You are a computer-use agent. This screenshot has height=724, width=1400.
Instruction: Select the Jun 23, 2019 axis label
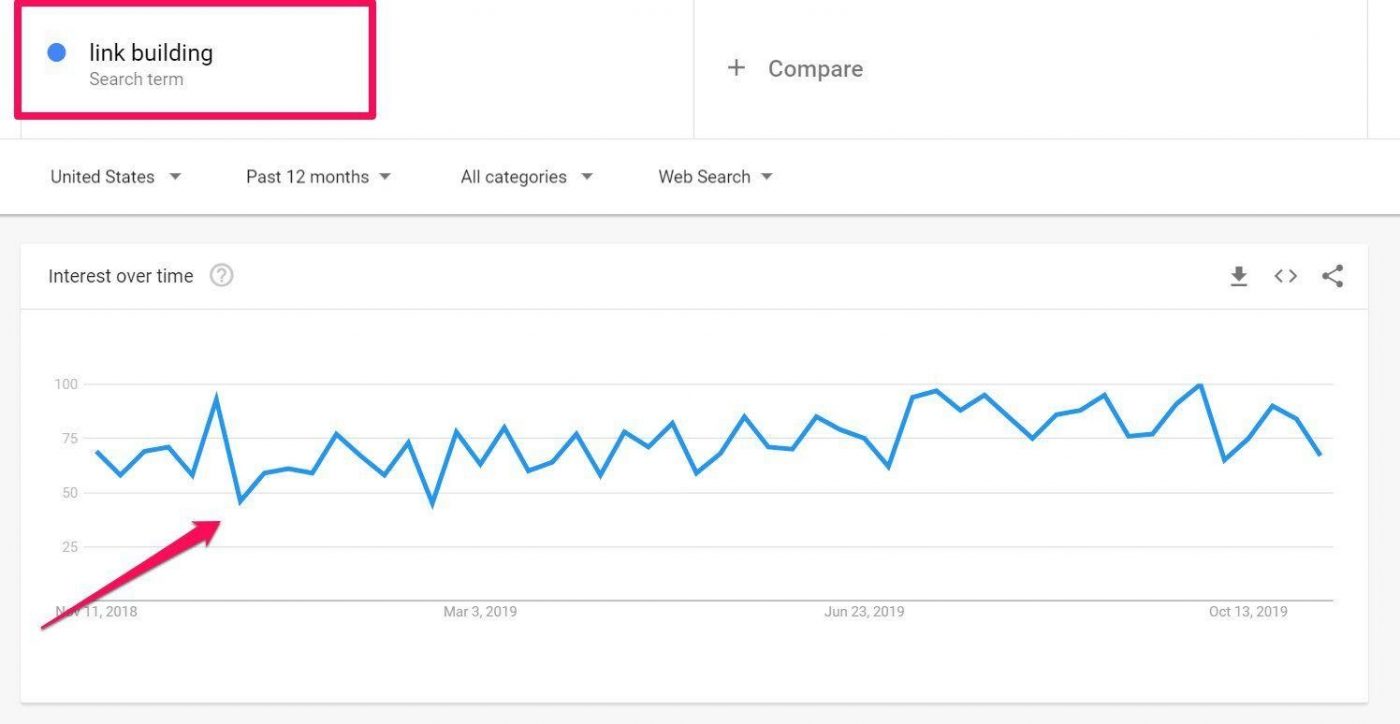[864, 611]
